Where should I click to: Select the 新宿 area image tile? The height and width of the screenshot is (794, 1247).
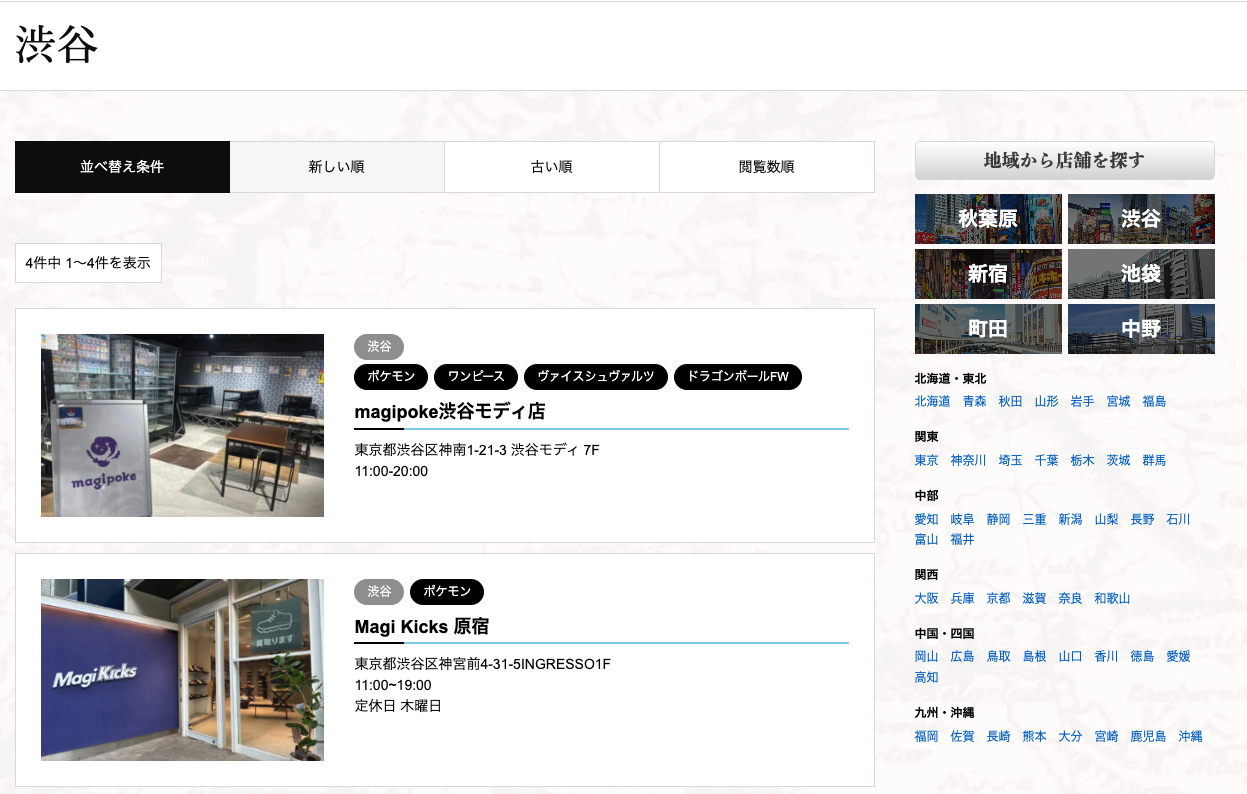(987, 274)
